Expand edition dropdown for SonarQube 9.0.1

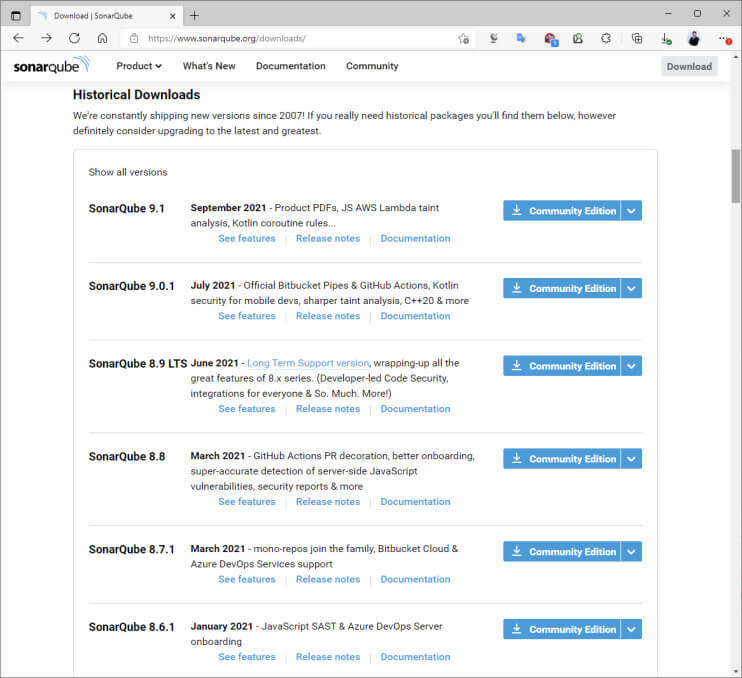pyautogui.click(x=631, y=288)
